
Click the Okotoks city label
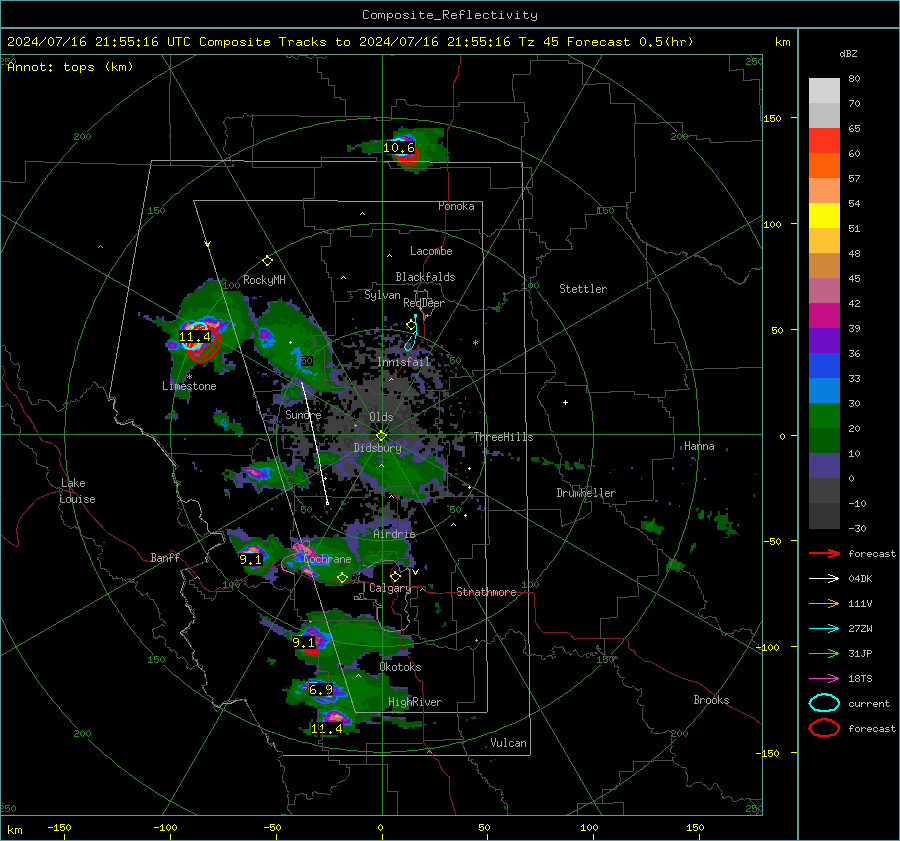(x=400, y=667)
